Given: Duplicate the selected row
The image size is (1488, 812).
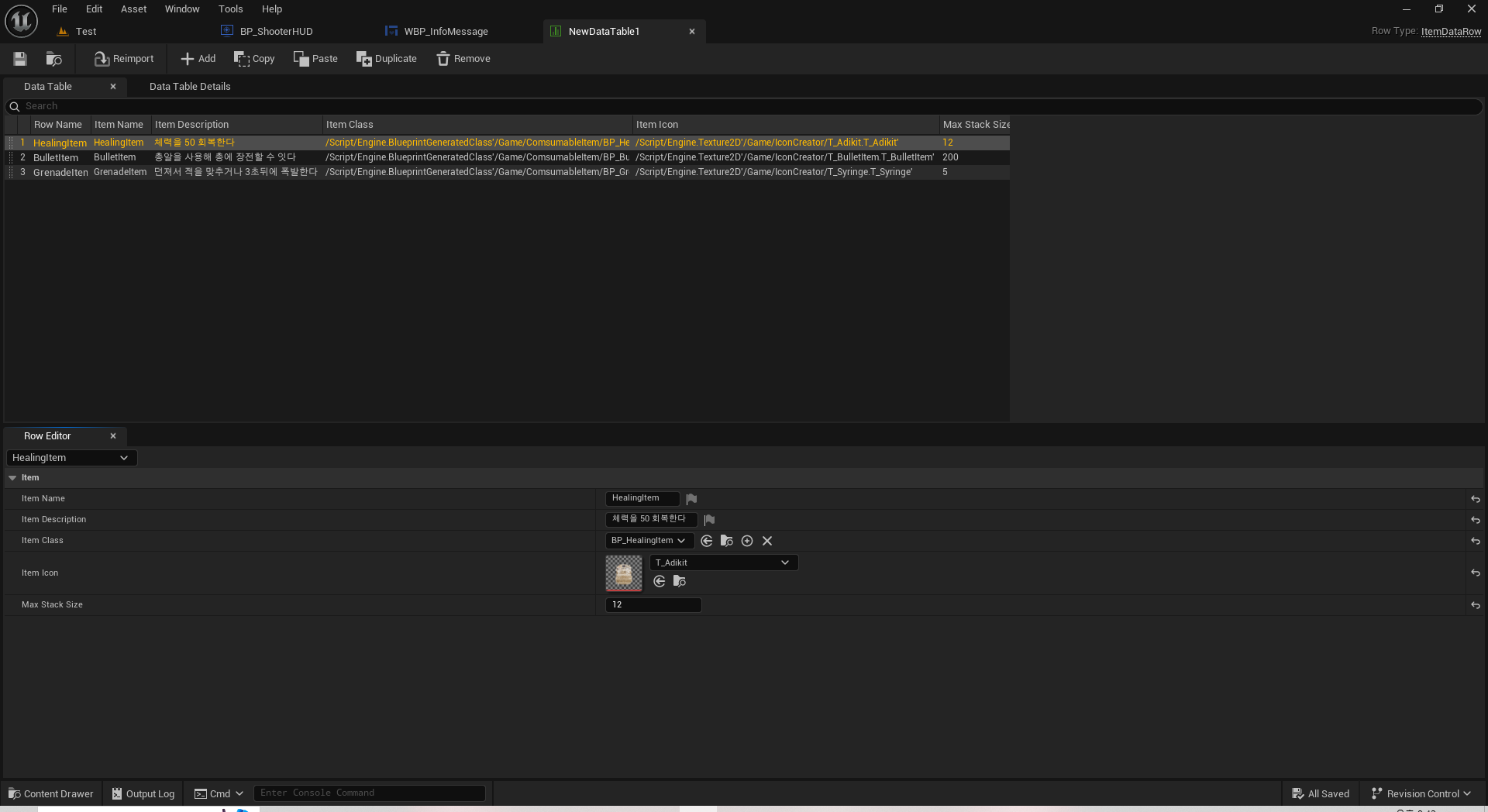Looking at the screenshot, I should tap(386, 58).
